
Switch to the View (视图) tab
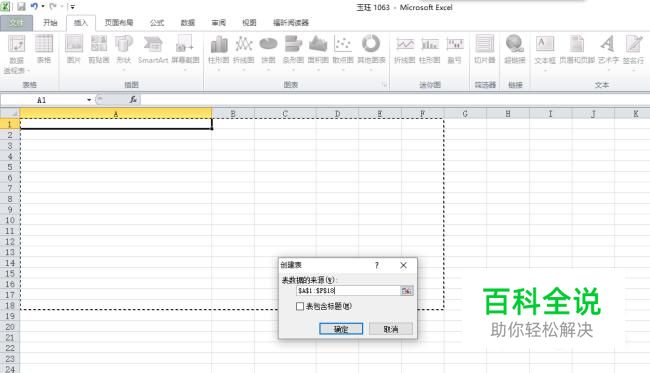coord(249,22)
